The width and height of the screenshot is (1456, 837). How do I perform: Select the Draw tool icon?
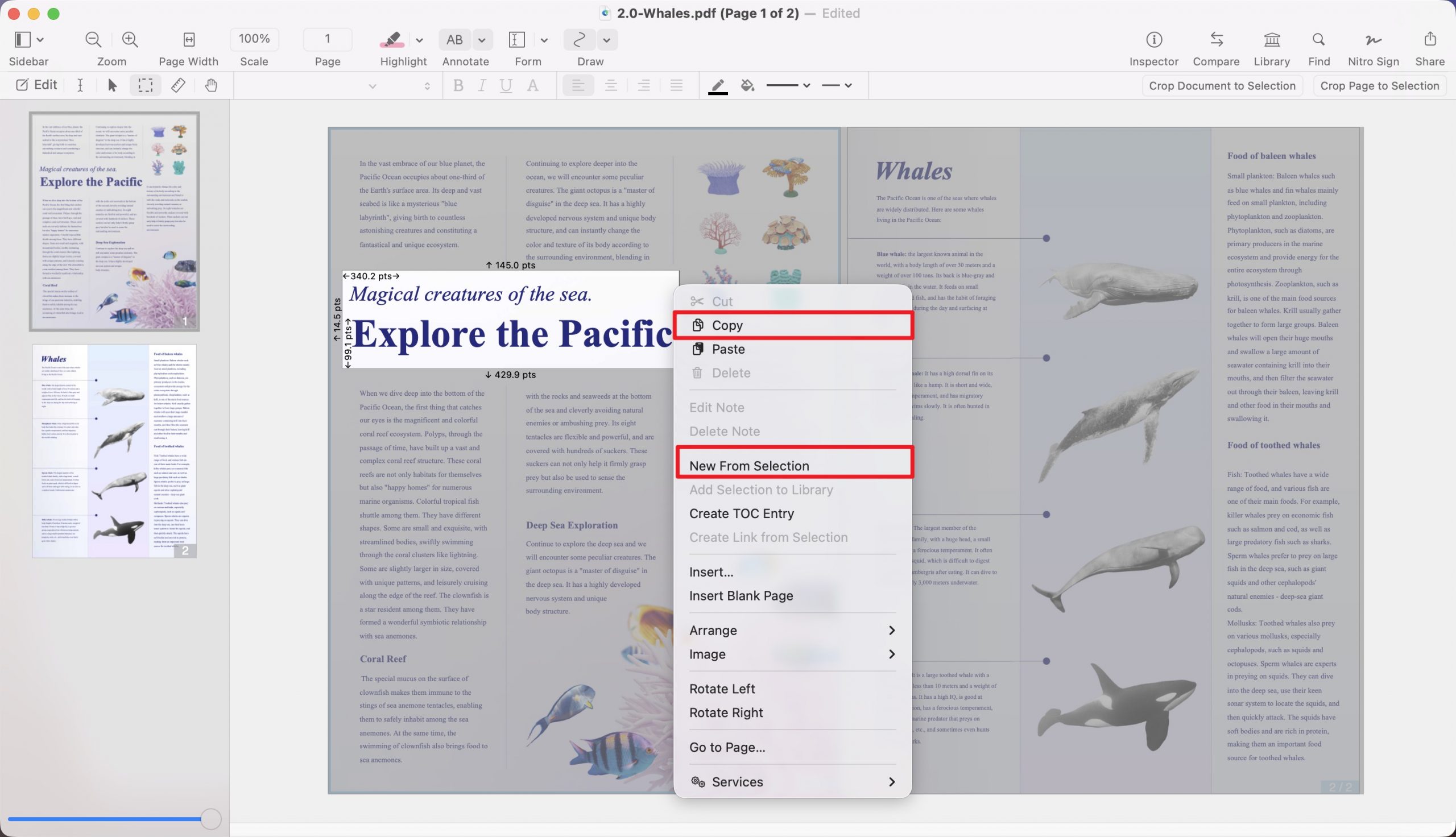[x=580, y=40]
